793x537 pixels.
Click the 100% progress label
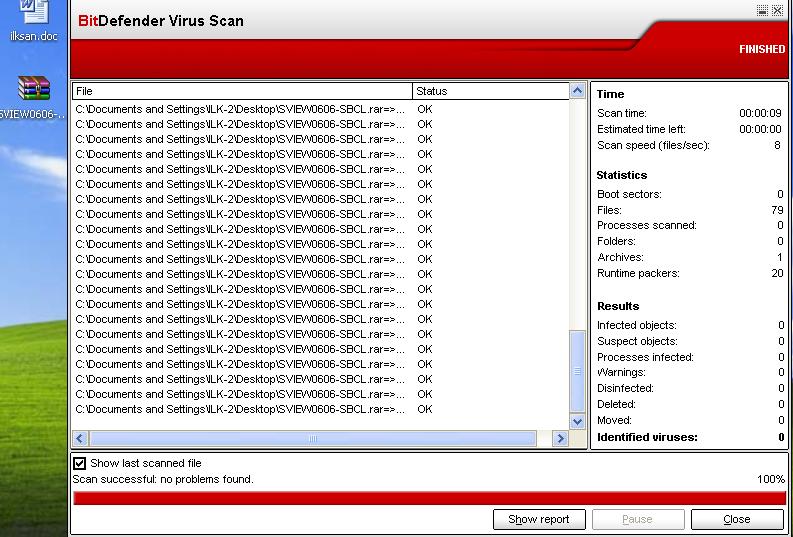point(771,479)
